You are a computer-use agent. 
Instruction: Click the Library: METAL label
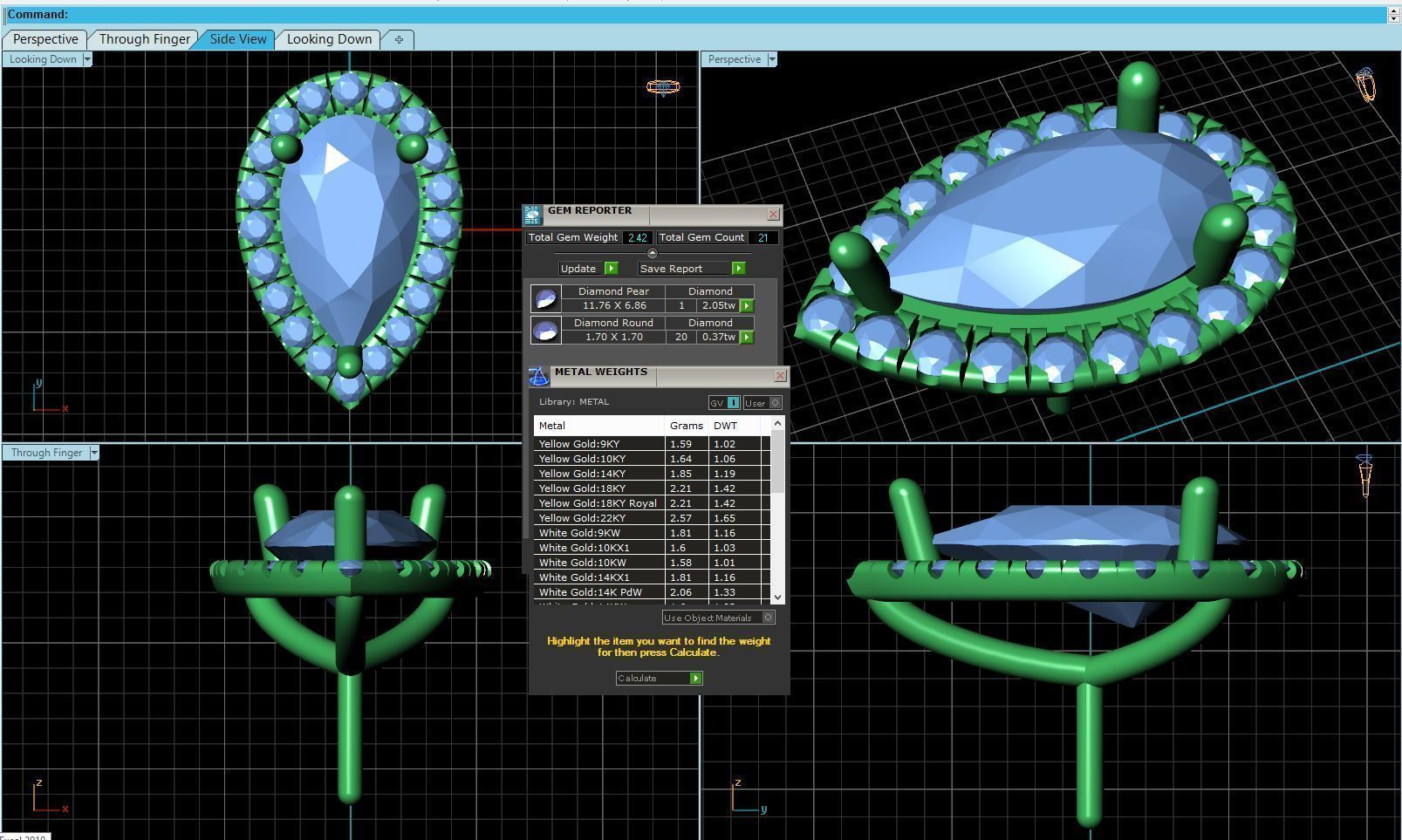coord(574,402)
